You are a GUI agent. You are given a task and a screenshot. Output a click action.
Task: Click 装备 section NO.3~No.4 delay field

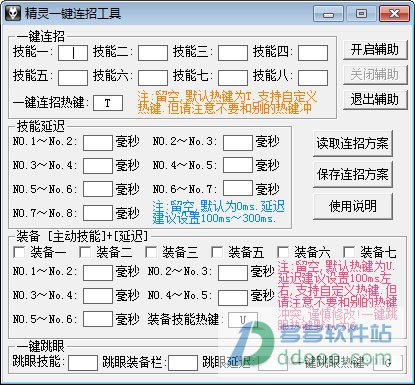[98, 296]
